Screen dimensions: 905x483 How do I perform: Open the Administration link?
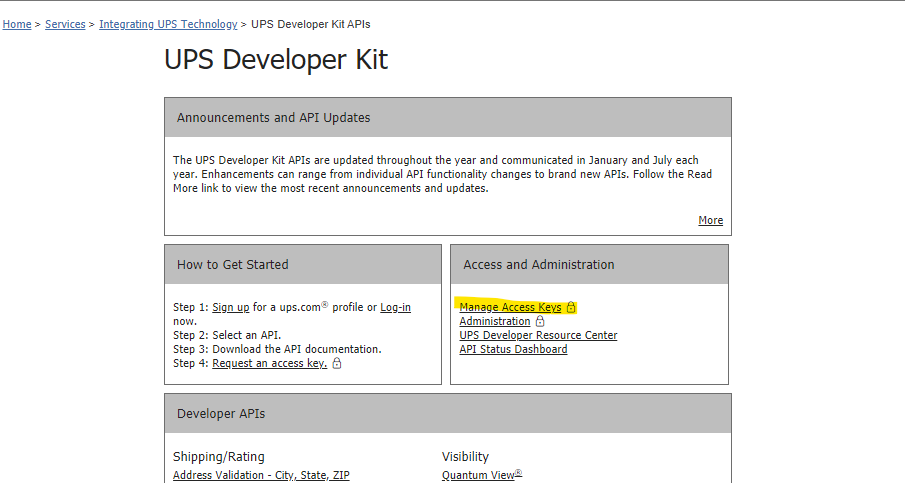[x=495, y=321]
